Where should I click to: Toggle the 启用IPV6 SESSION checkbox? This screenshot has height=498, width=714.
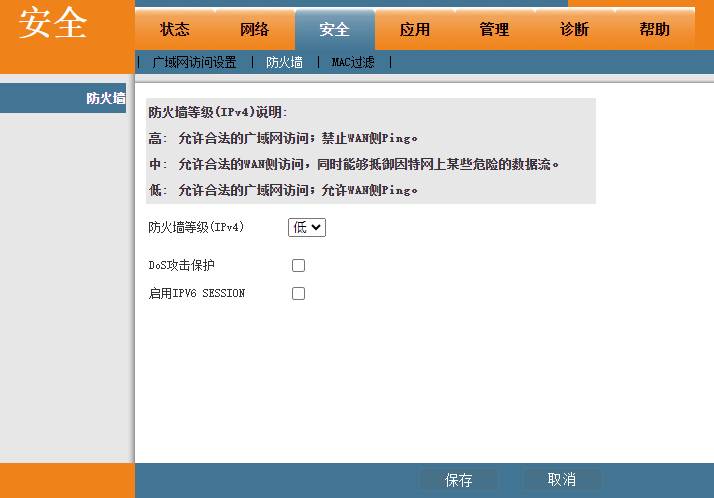point(298,294)
